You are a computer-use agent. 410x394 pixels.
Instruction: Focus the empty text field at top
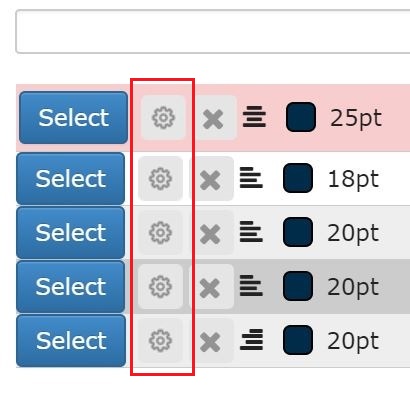click(213, 31)
